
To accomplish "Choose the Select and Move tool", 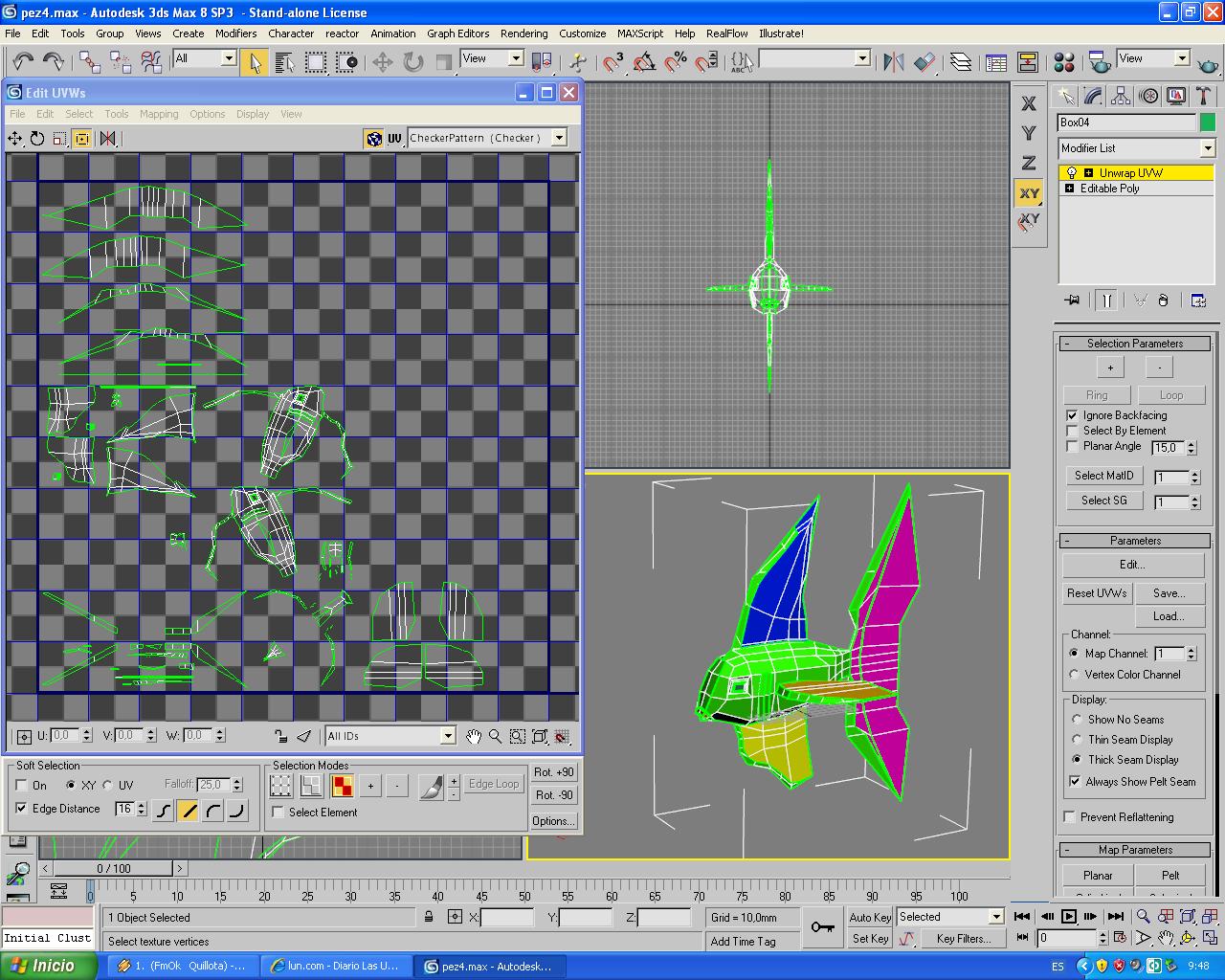I will click(x=382, y=62).
